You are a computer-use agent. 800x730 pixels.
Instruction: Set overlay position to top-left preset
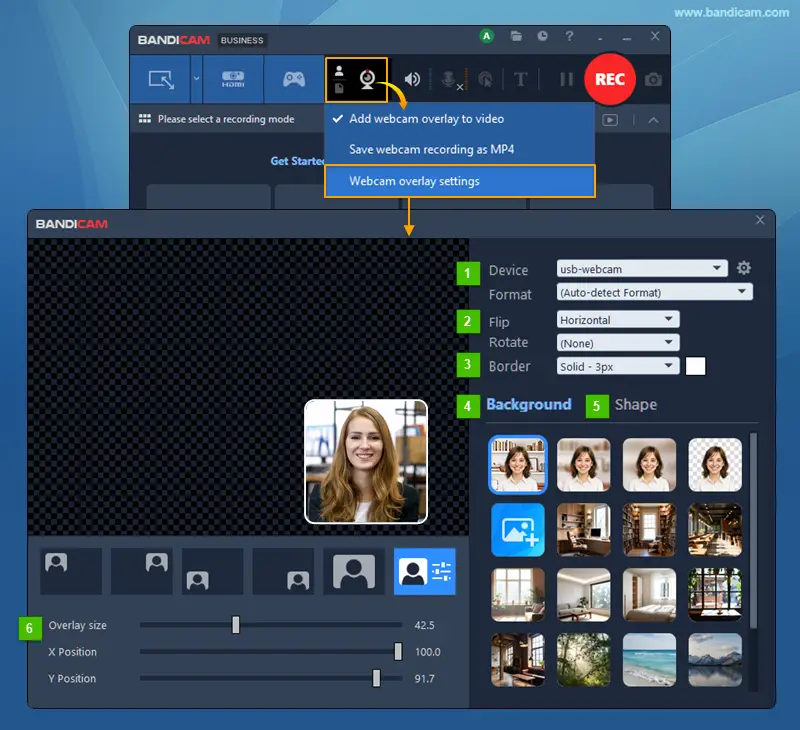[x=71, y=571]
